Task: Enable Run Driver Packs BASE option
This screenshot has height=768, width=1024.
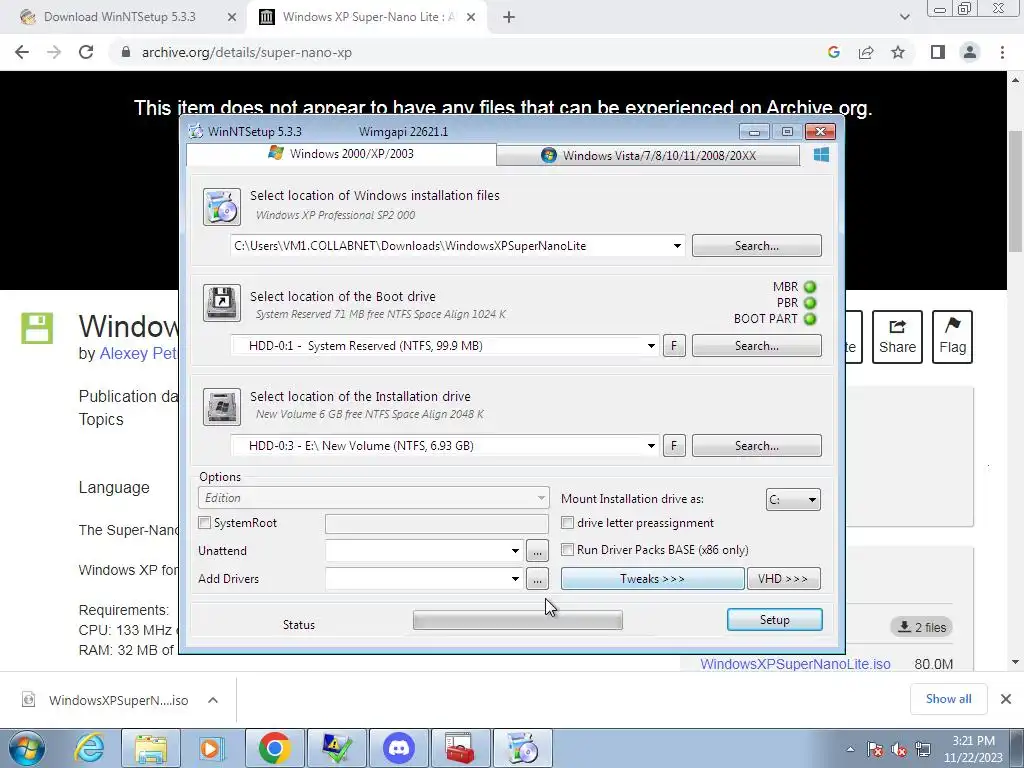Action: pos(568,550)
